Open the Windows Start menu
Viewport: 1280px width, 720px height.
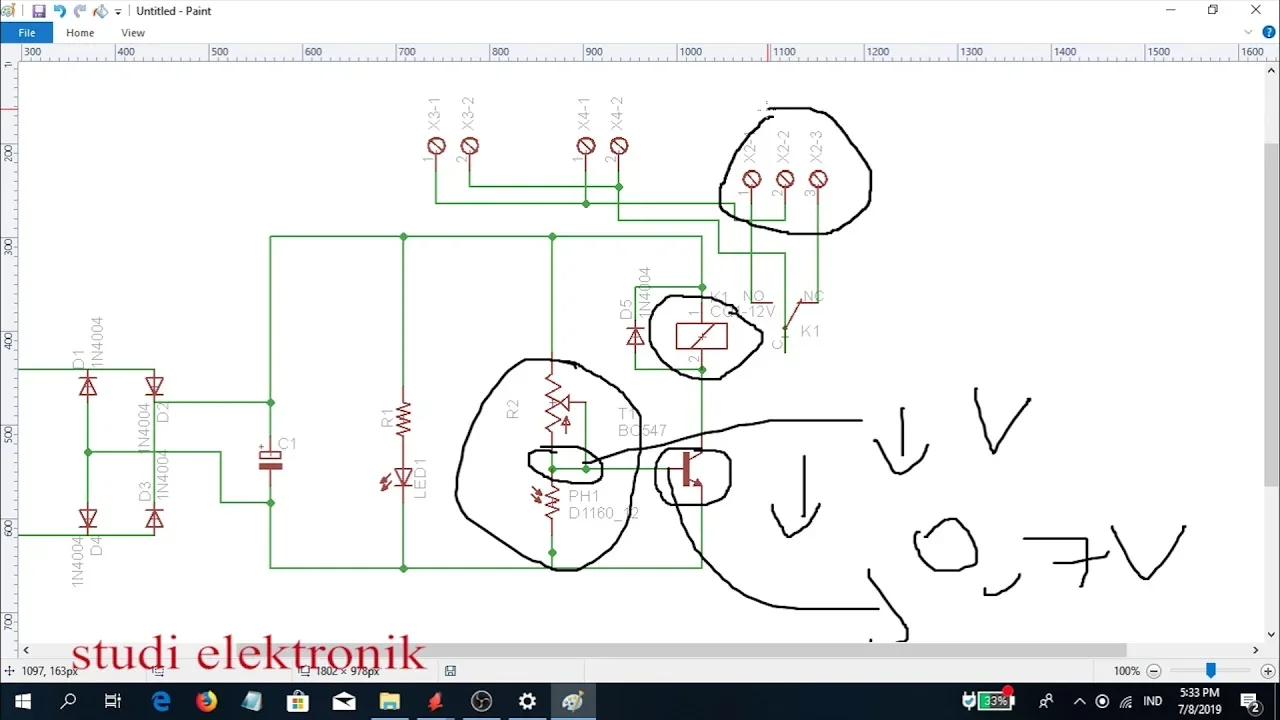tap(22, 701)
